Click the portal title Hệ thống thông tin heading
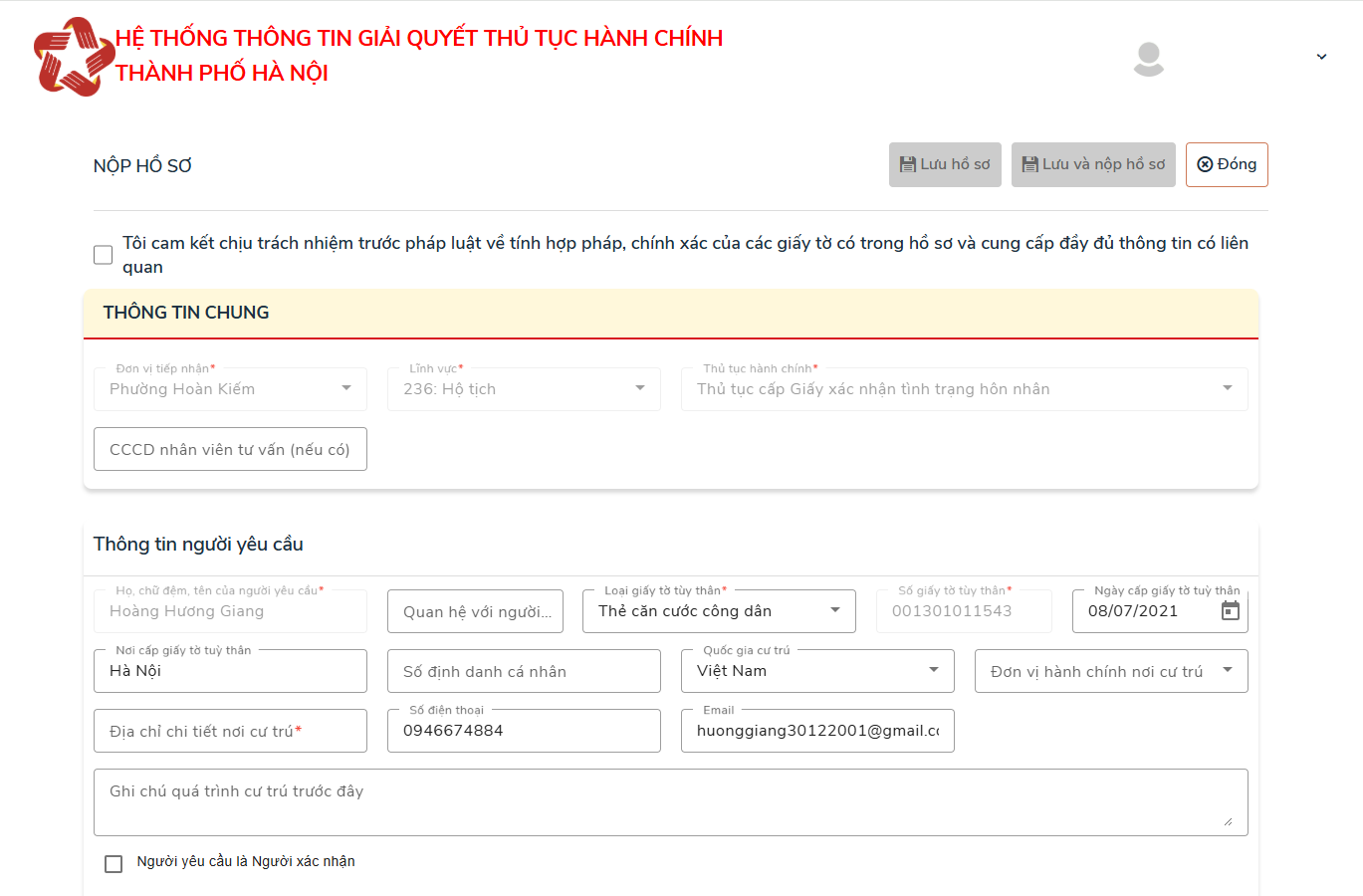This screenshot has height=896, width=1363. [419, 55]
